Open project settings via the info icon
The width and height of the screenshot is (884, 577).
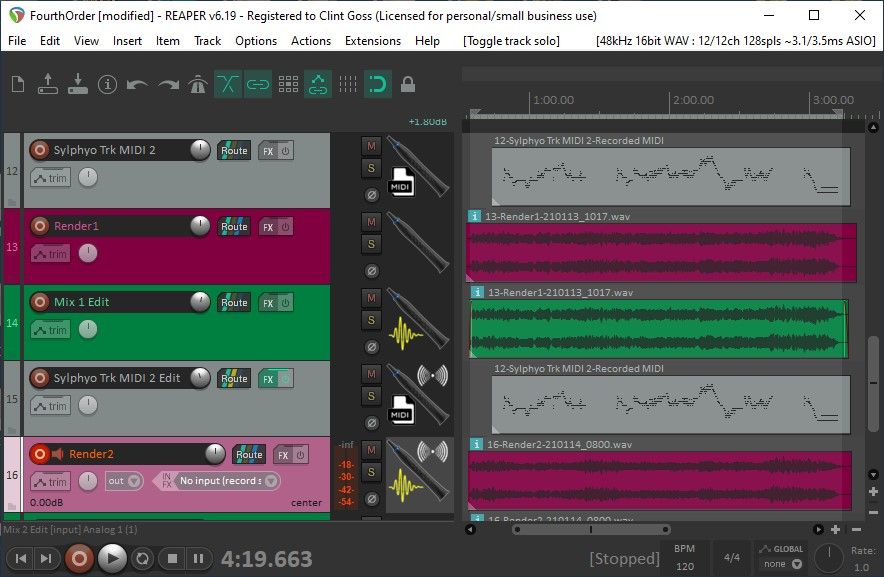(x=107, y=84)
